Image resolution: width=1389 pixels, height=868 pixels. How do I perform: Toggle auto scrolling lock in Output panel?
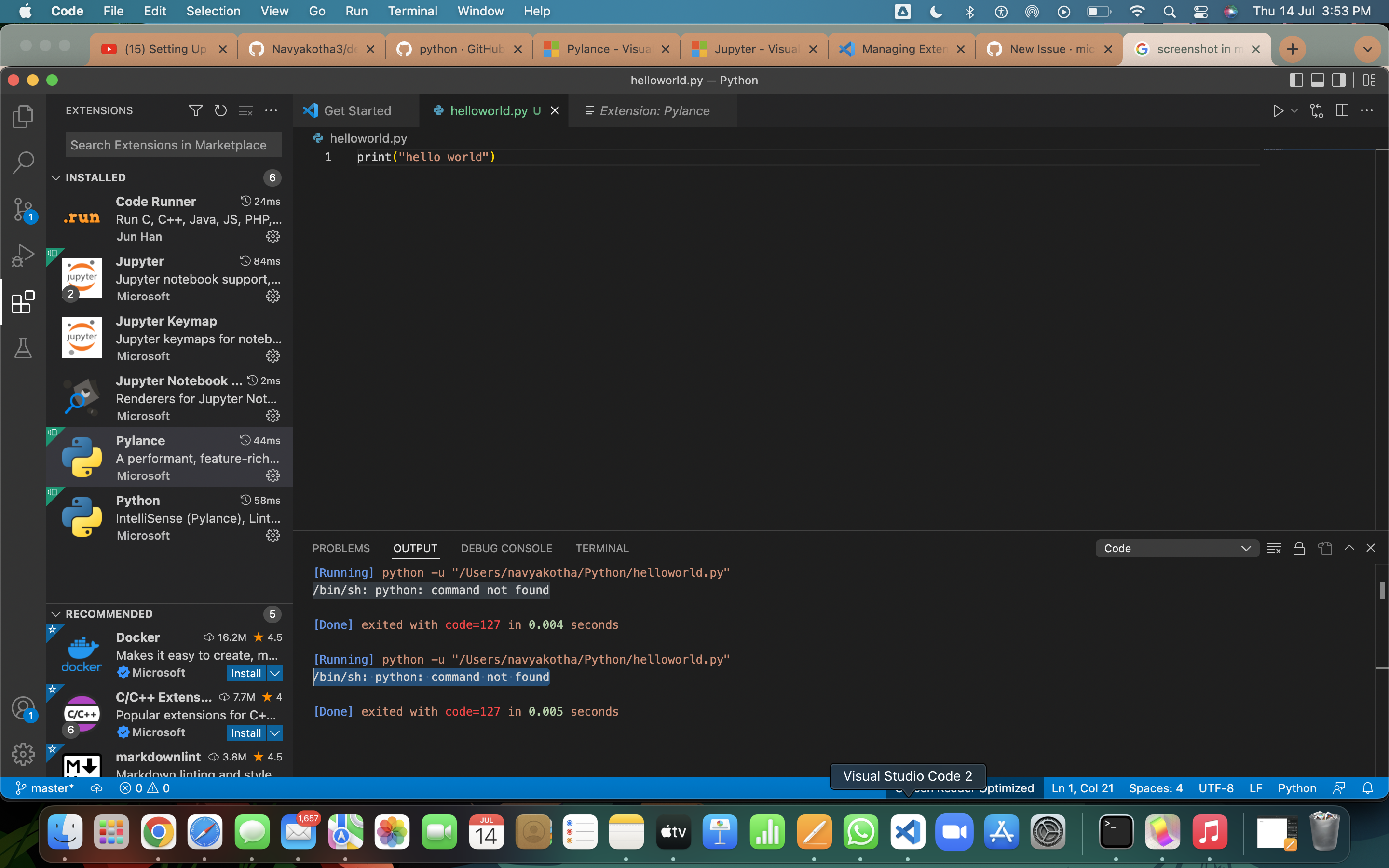click(x=1299, y=548)
